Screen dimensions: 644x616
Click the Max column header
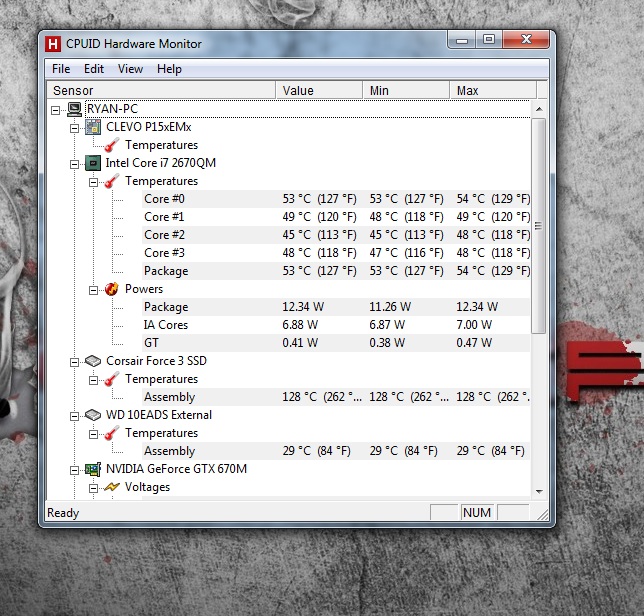tap(493, 90)
